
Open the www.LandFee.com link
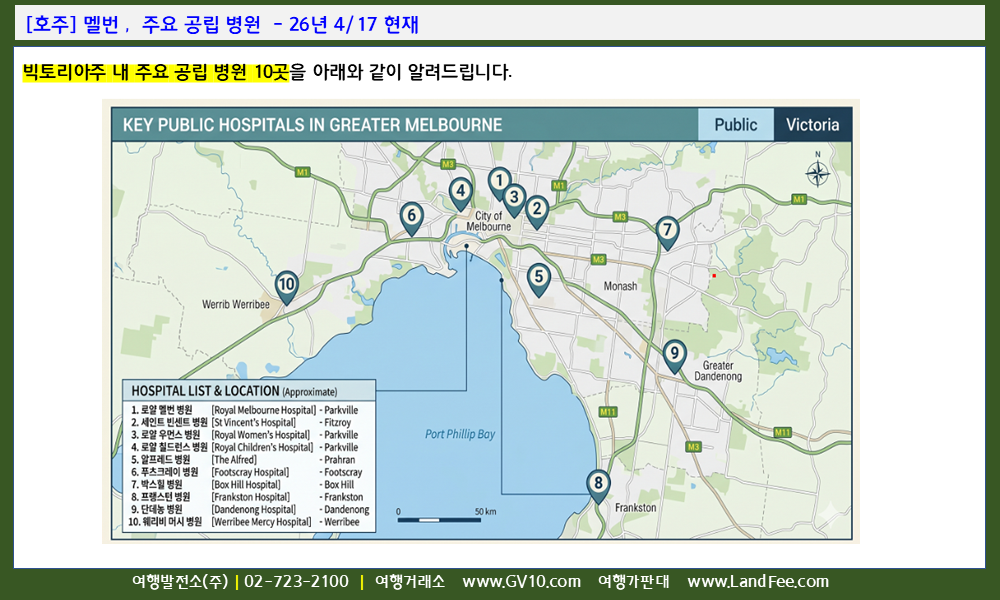click(x=757, y=582)
